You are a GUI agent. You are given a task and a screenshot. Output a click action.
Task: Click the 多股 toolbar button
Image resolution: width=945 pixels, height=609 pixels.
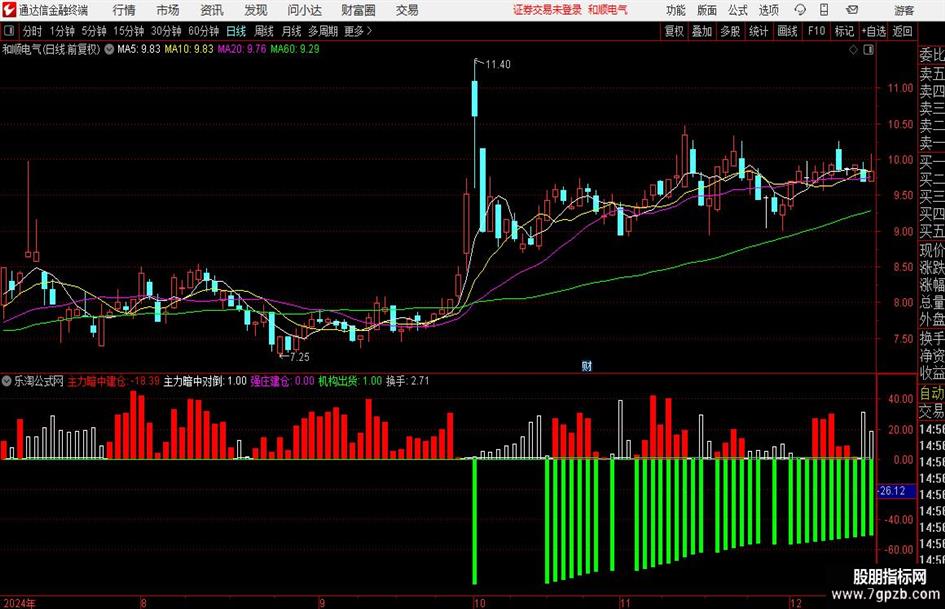(x=730, y=31)
